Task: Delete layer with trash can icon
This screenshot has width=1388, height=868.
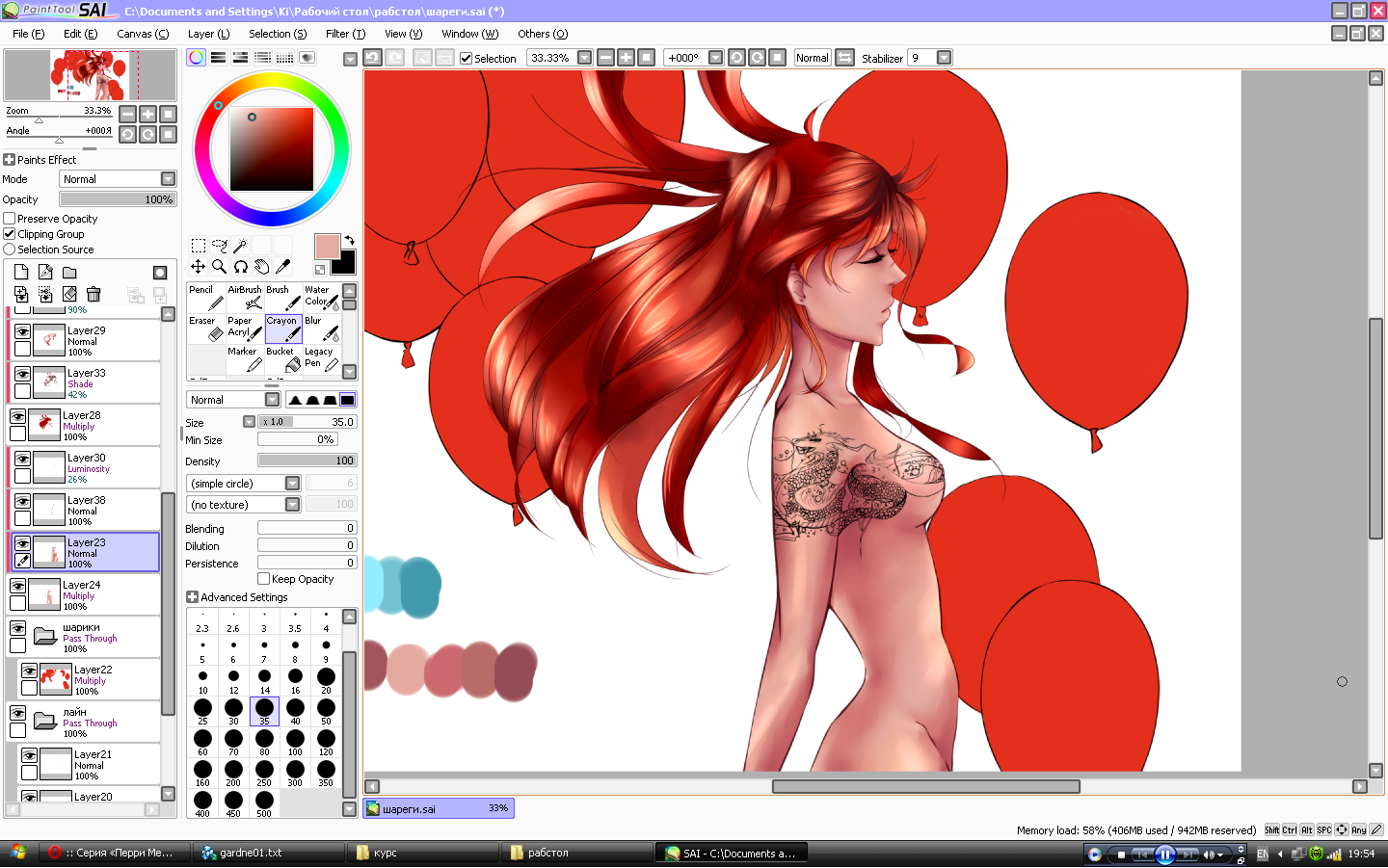Action: 93,294
